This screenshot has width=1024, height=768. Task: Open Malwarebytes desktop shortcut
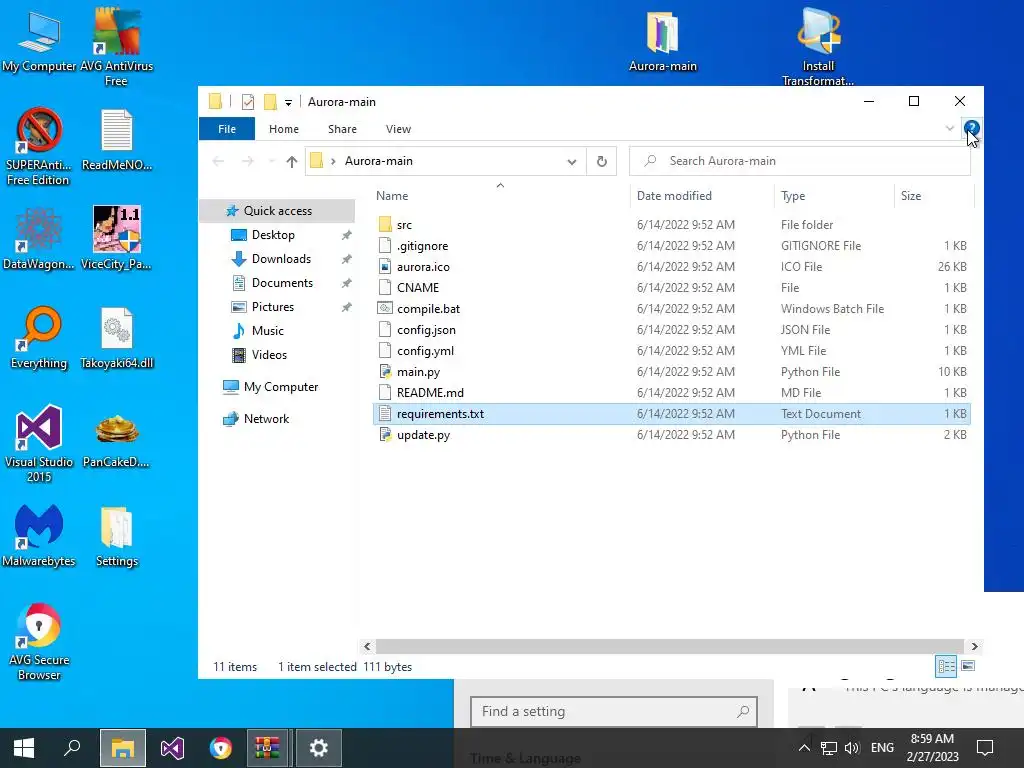pyautogui.click(x=39, y=535)
